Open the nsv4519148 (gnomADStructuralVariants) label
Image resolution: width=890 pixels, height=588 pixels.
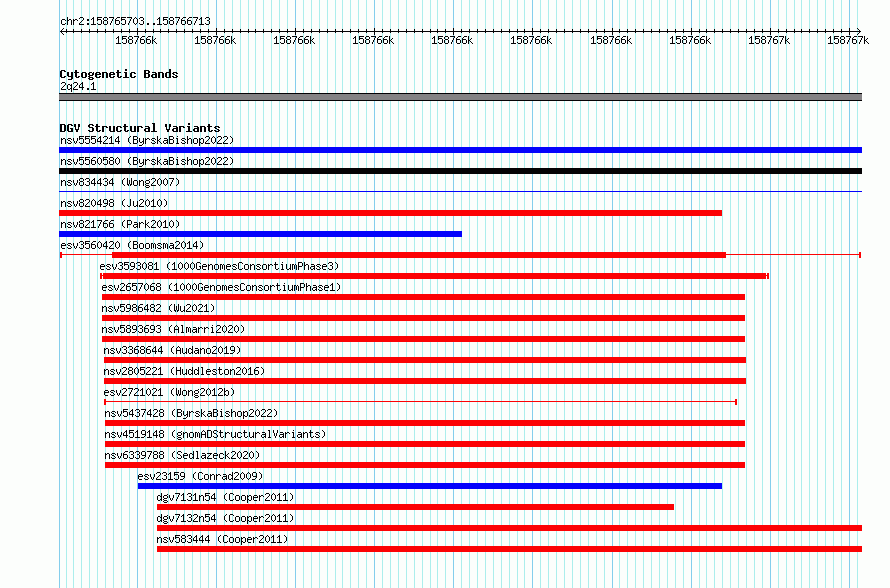(215, 434)
